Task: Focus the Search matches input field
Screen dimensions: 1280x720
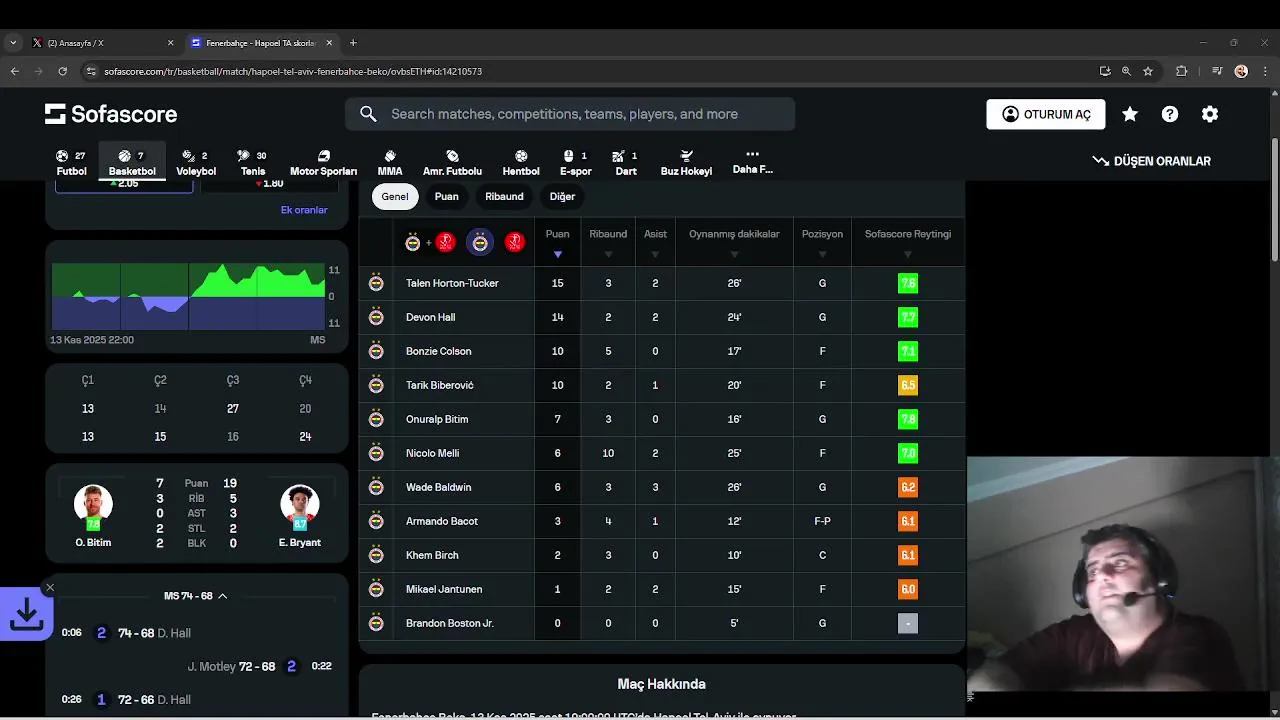Action: point(570,114)
